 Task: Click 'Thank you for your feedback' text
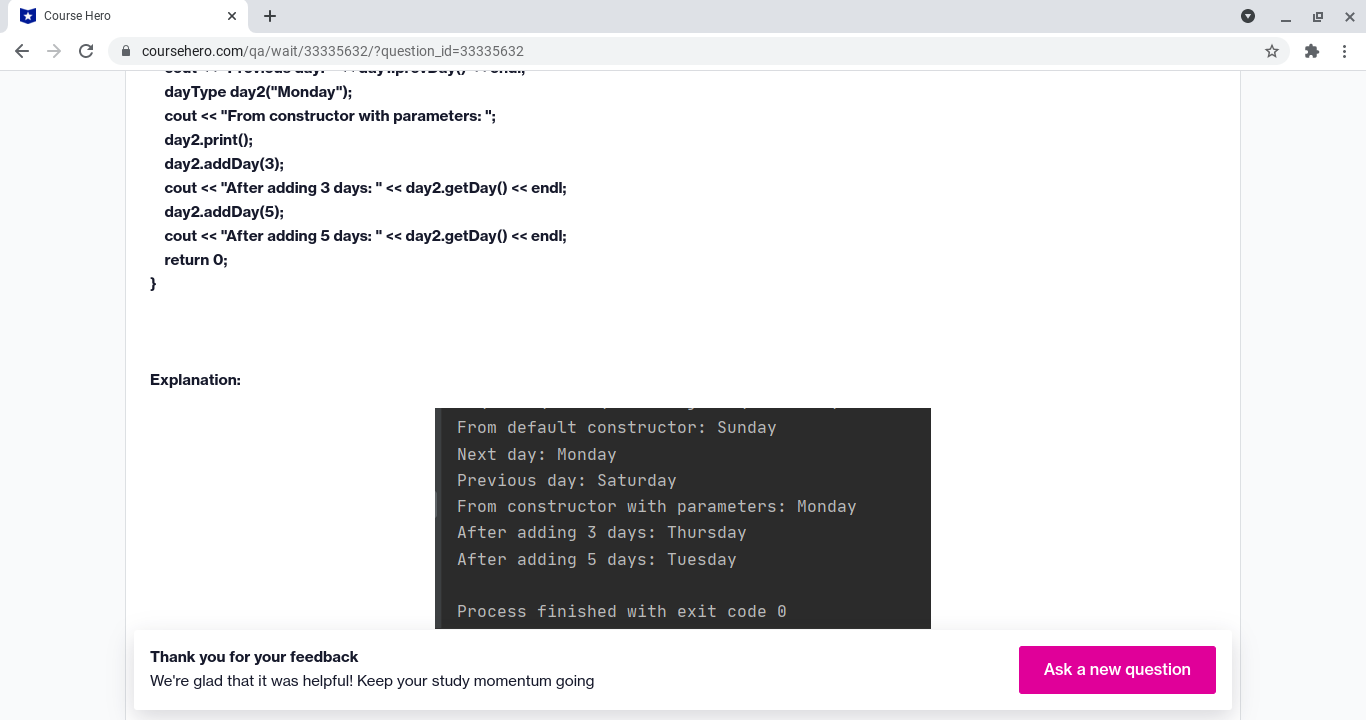click(x=254, y=657)
